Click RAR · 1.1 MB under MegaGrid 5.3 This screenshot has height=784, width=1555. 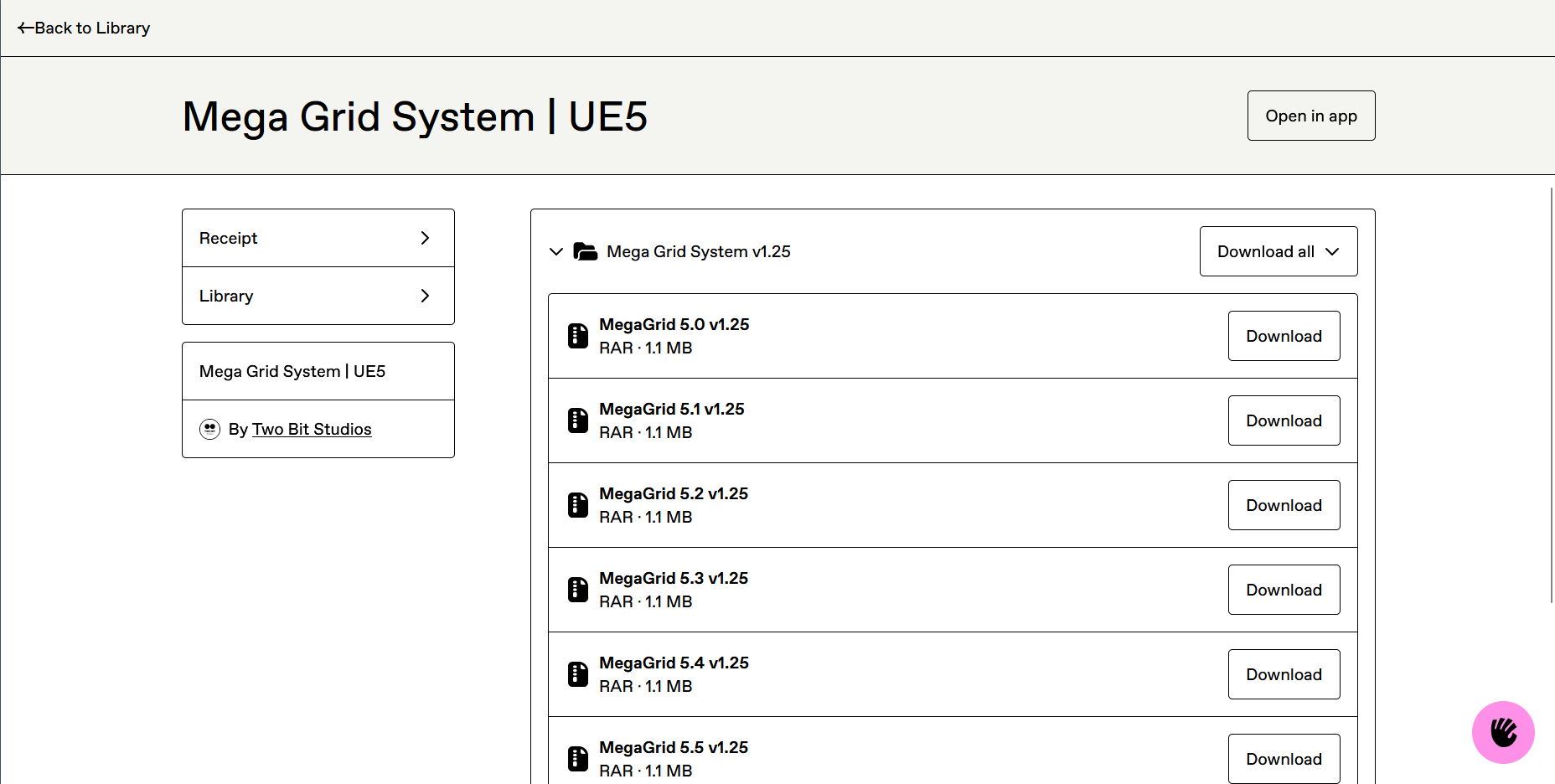click(x=645, y=601)
